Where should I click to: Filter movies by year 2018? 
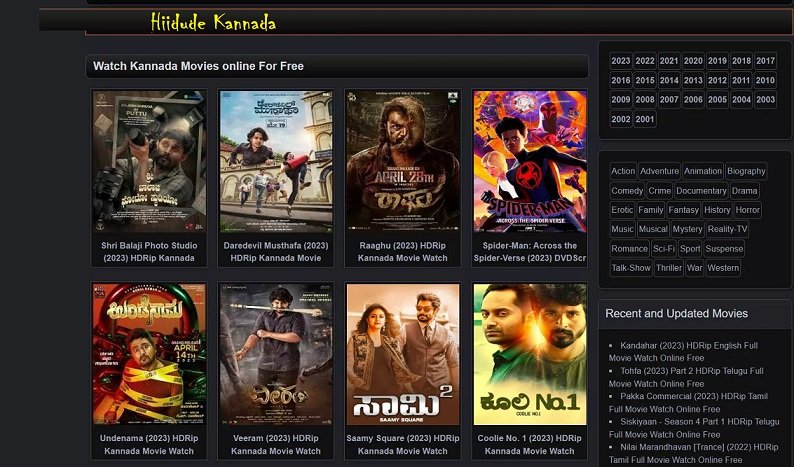741,61
